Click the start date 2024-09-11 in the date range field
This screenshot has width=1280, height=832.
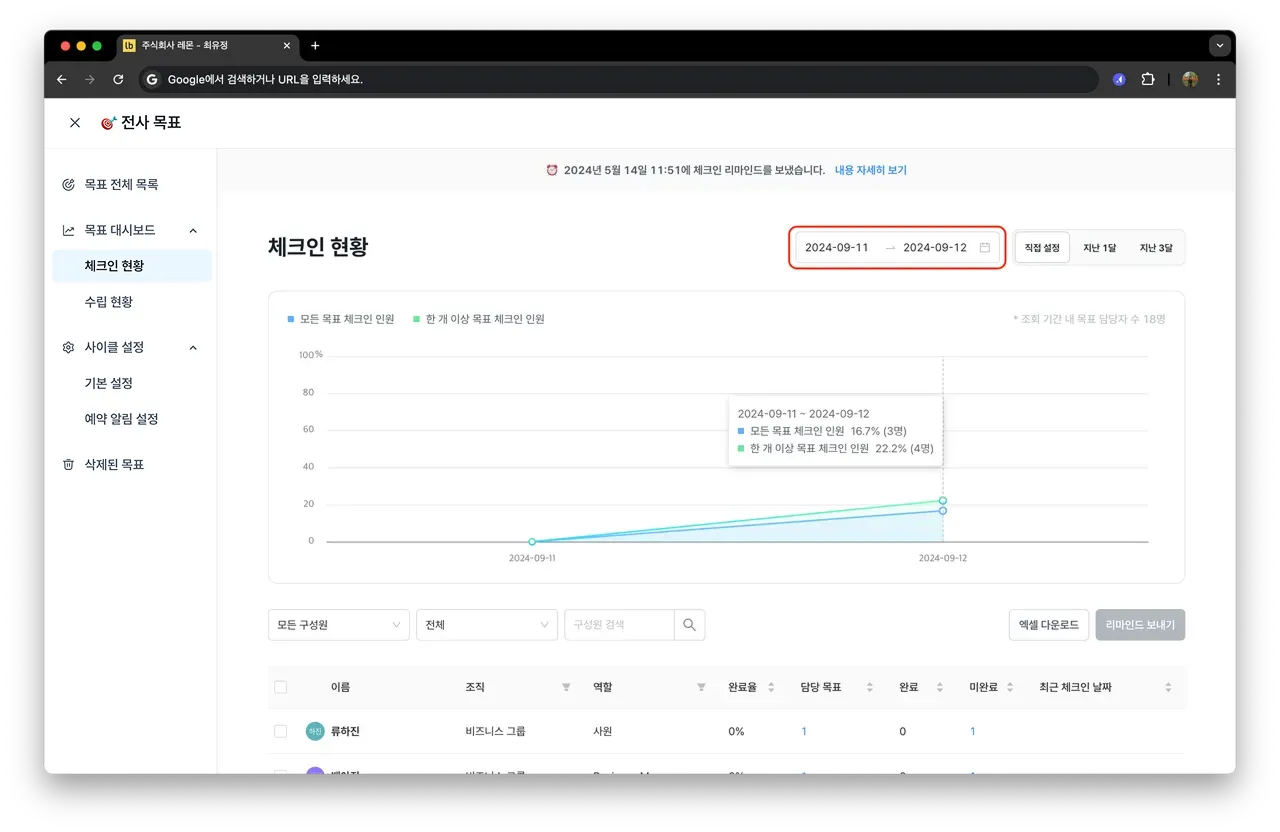click(x=837, y=248)
